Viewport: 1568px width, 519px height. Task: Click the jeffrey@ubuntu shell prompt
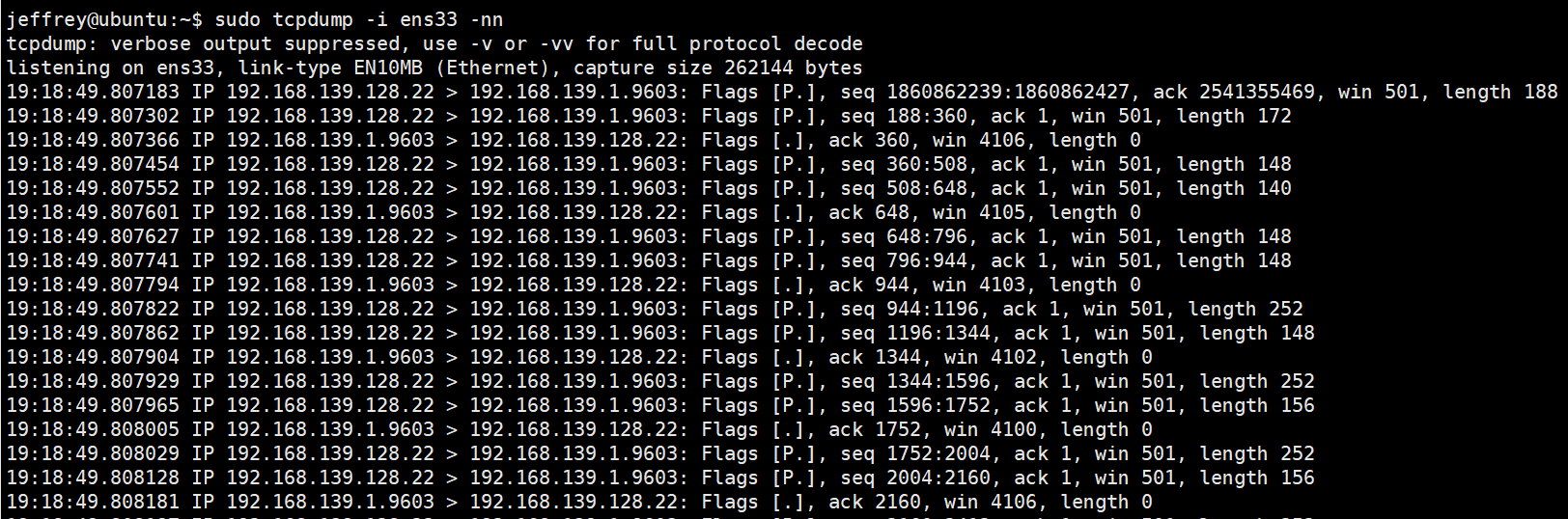[104, 19]
